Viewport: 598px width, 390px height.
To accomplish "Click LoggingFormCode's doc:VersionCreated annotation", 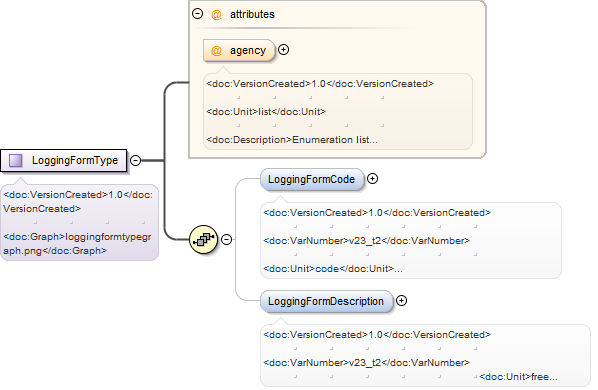I will pyautogui.click(x=377, y=213).
